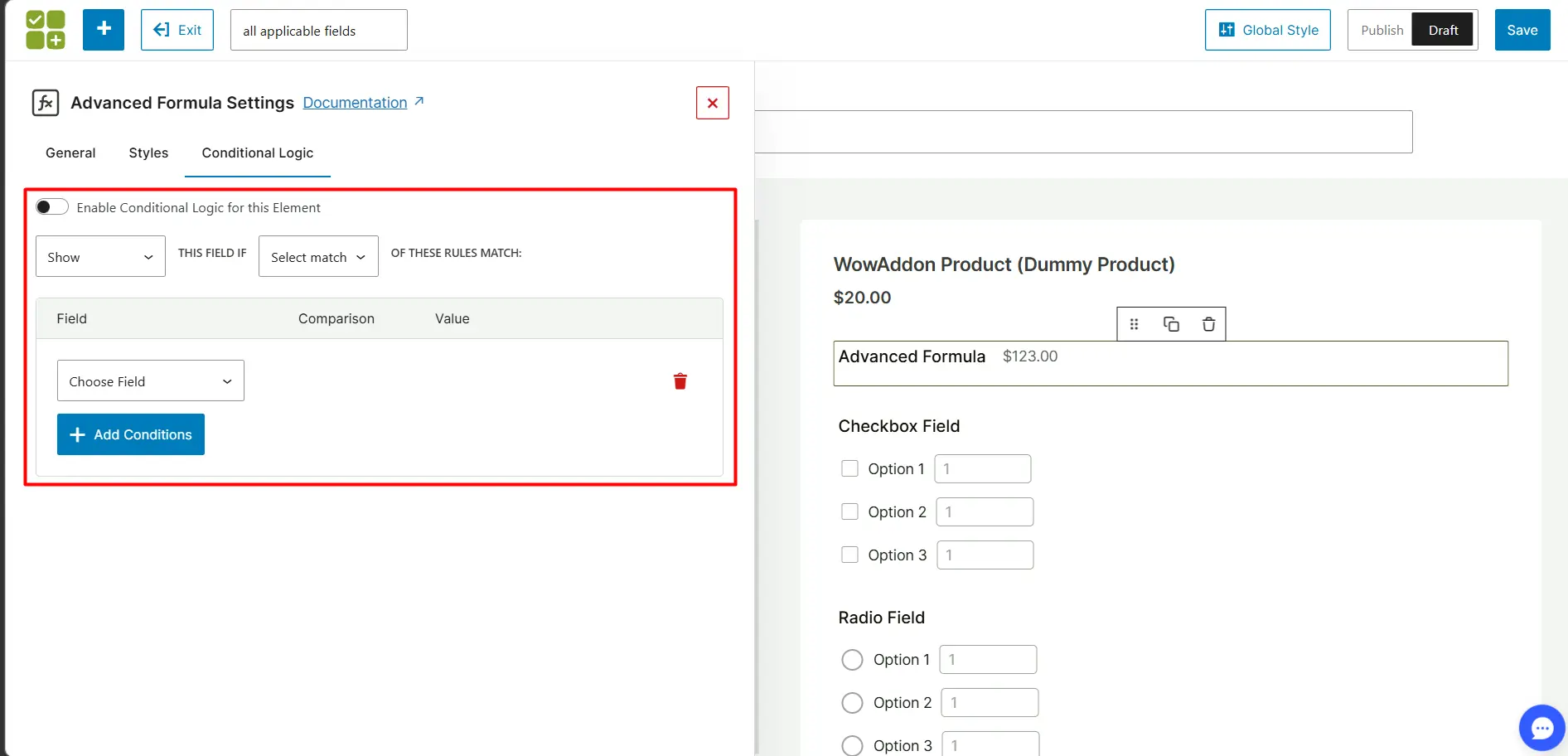
Task: Switch to the General tab
Action: [x=70, y=153]
